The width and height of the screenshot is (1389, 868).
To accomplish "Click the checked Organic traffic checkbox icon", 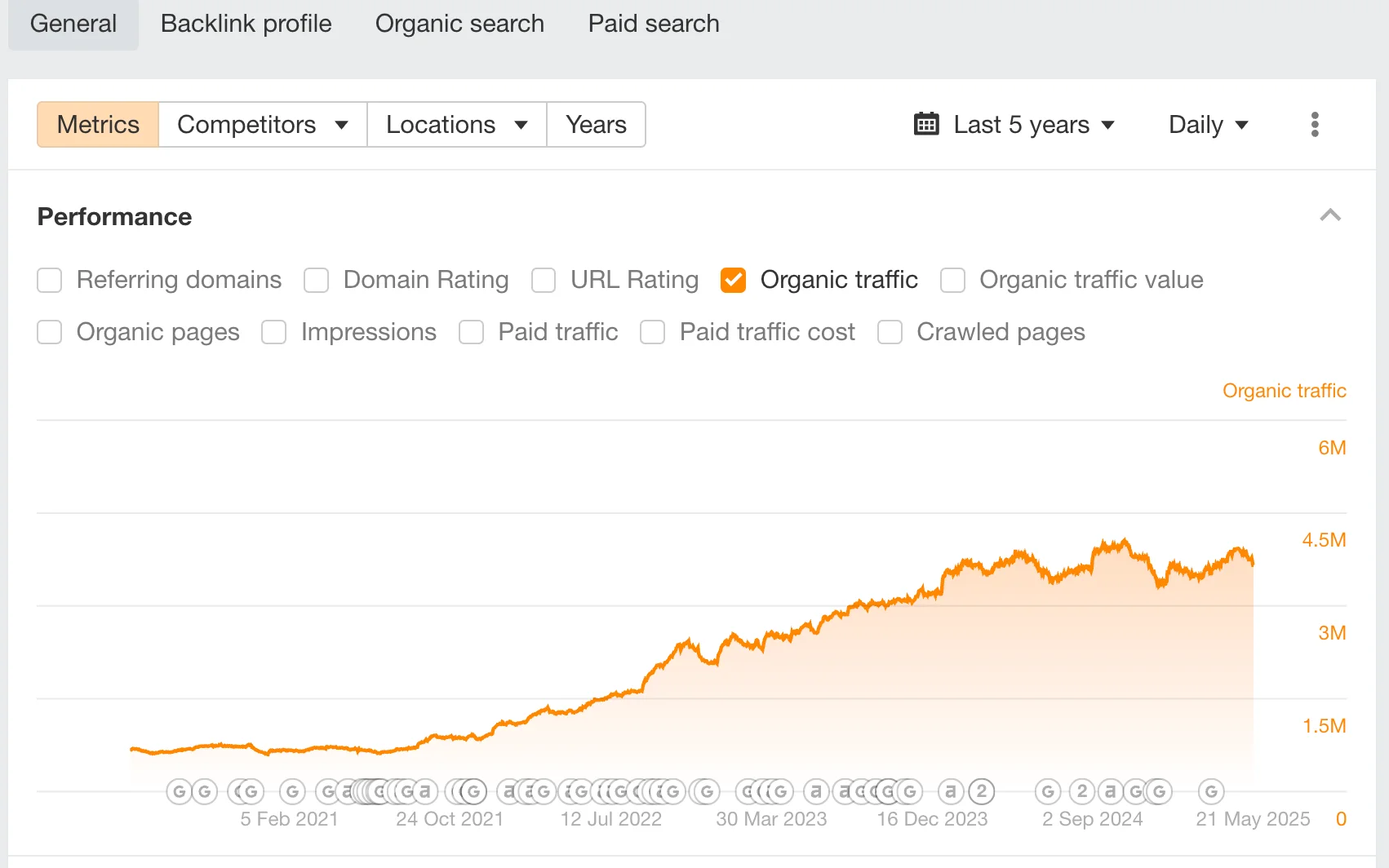I will coord(733,280).
